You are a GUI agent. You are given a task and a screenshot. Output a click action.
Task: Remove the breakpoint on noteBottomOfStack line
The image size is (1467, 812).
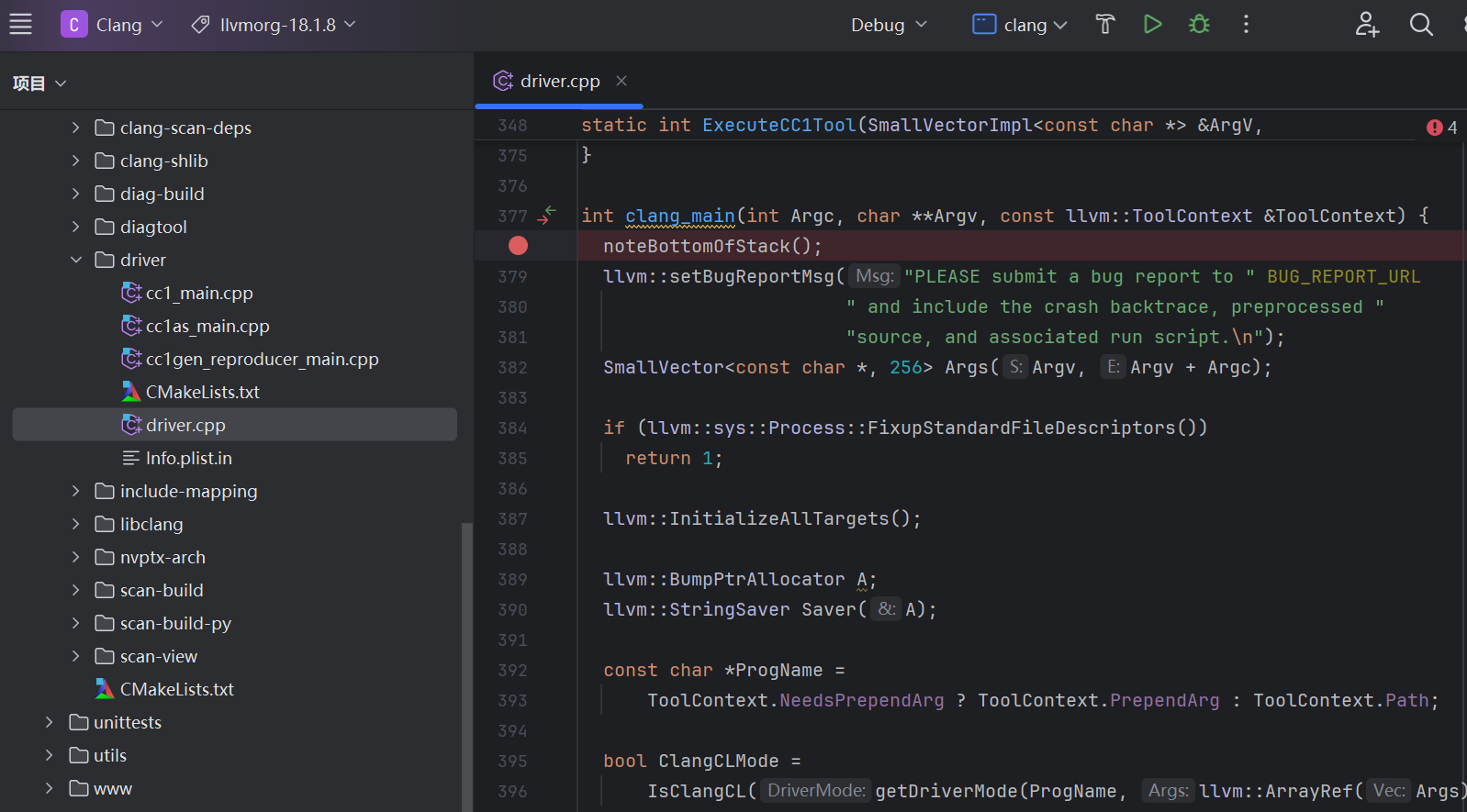518,246
